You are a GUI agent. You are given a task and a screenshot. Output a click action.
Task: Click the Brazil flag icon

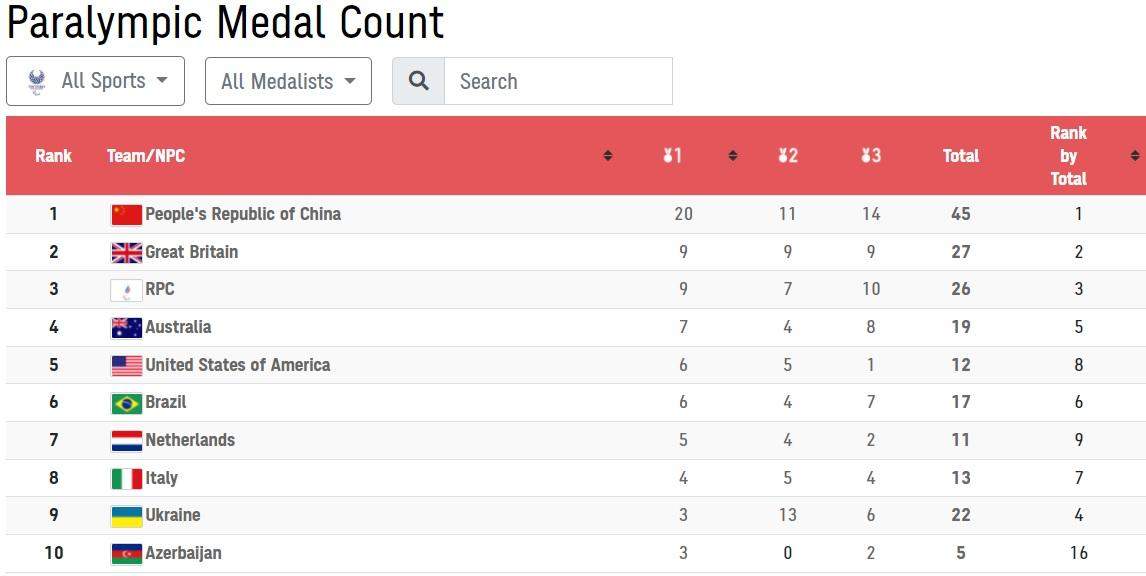click(x=126, y=403)
